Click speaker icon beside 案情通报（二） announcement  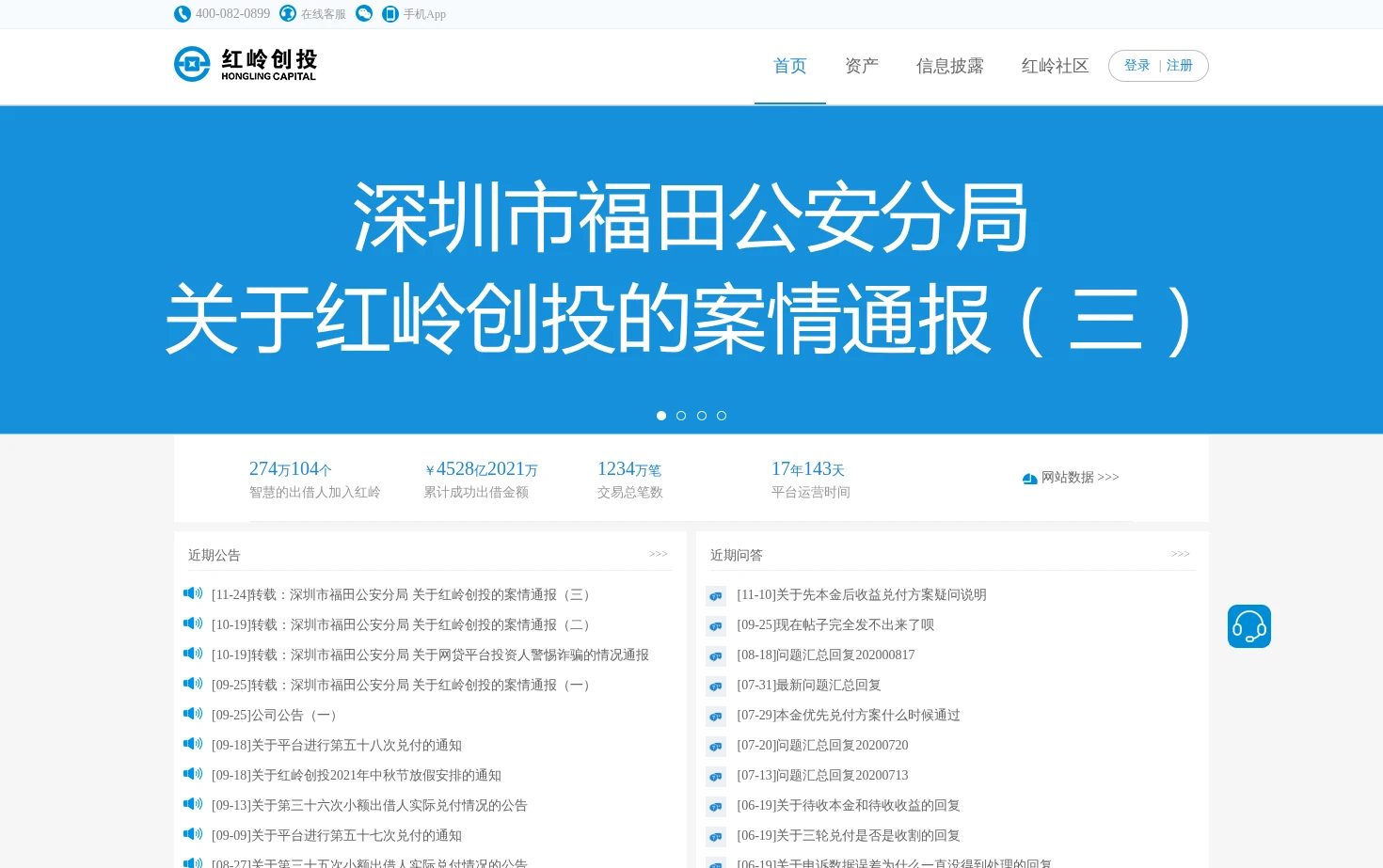click(x=193, y=623)
